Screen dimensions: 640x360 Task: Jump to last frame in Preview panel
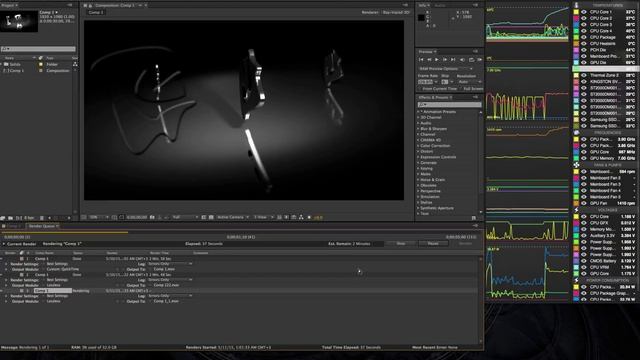pos(453,60)
